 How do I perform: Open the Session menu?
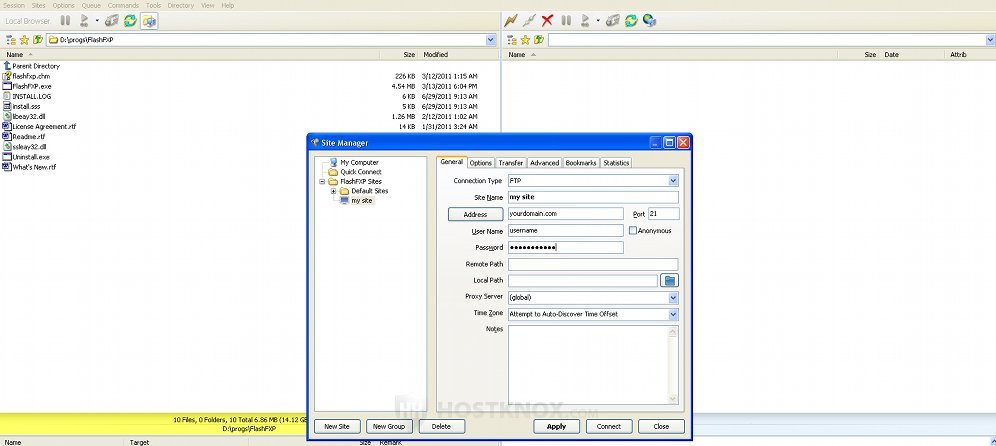[x=14, y=5]
